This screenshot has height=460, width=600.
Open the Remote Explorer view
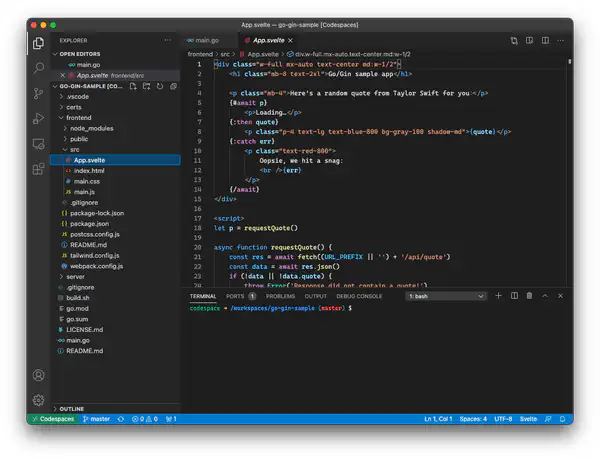tap(38, 145)
